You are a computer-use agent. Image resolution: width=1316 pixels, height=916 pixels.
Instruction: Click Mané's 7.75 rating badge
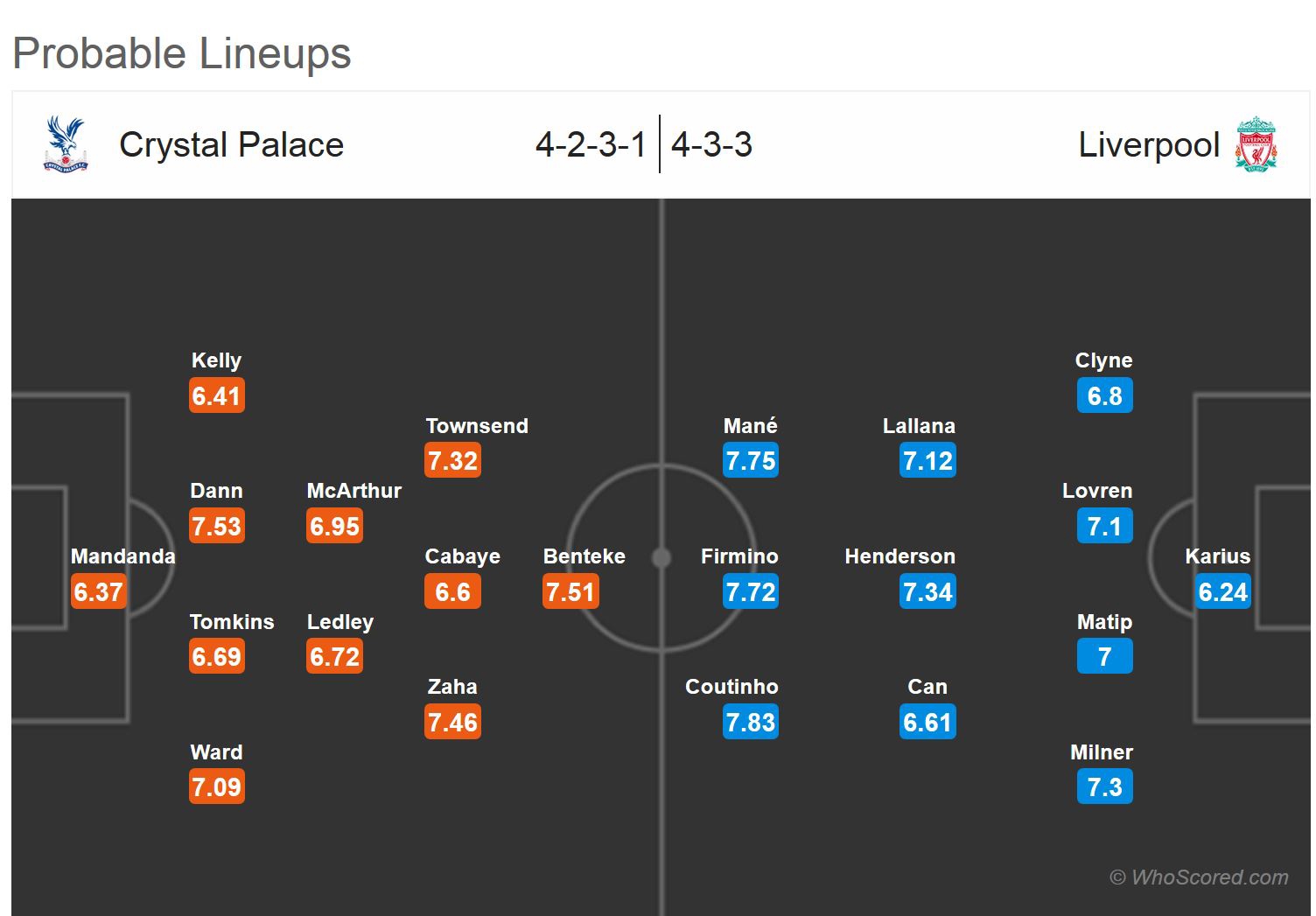751,461
